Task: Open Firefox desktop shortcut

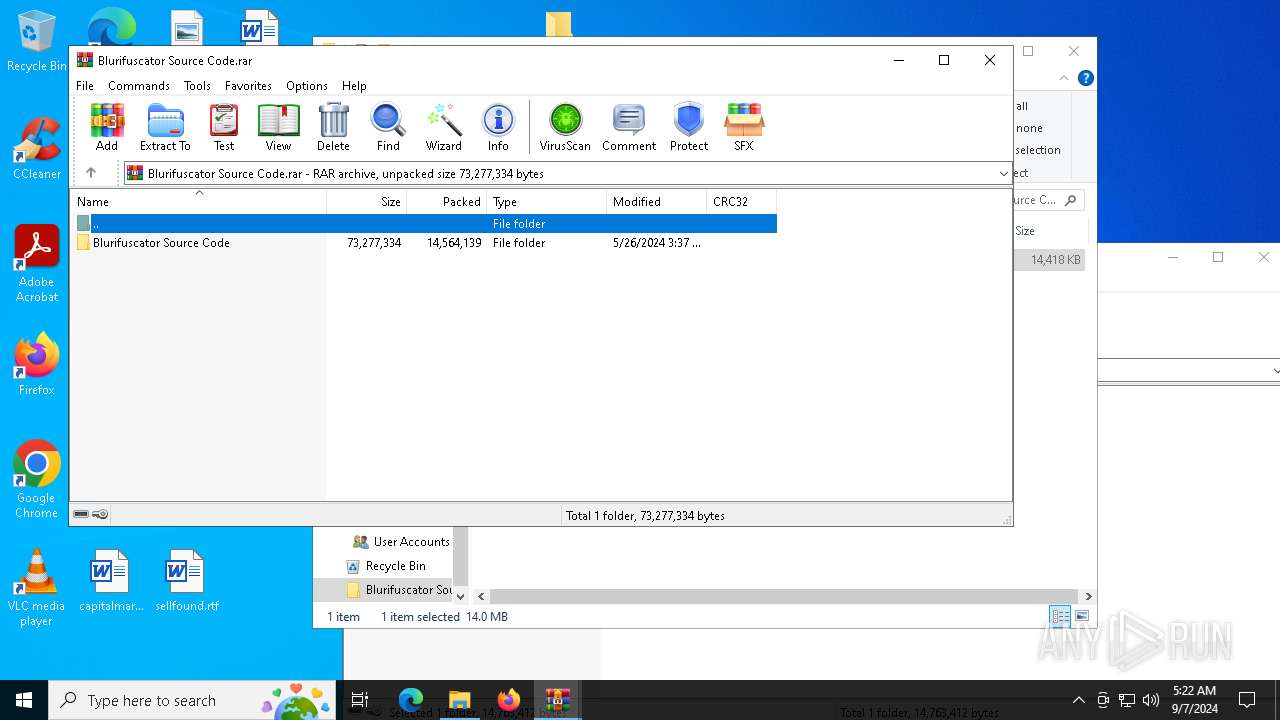Action: click(x=37, y=364)
